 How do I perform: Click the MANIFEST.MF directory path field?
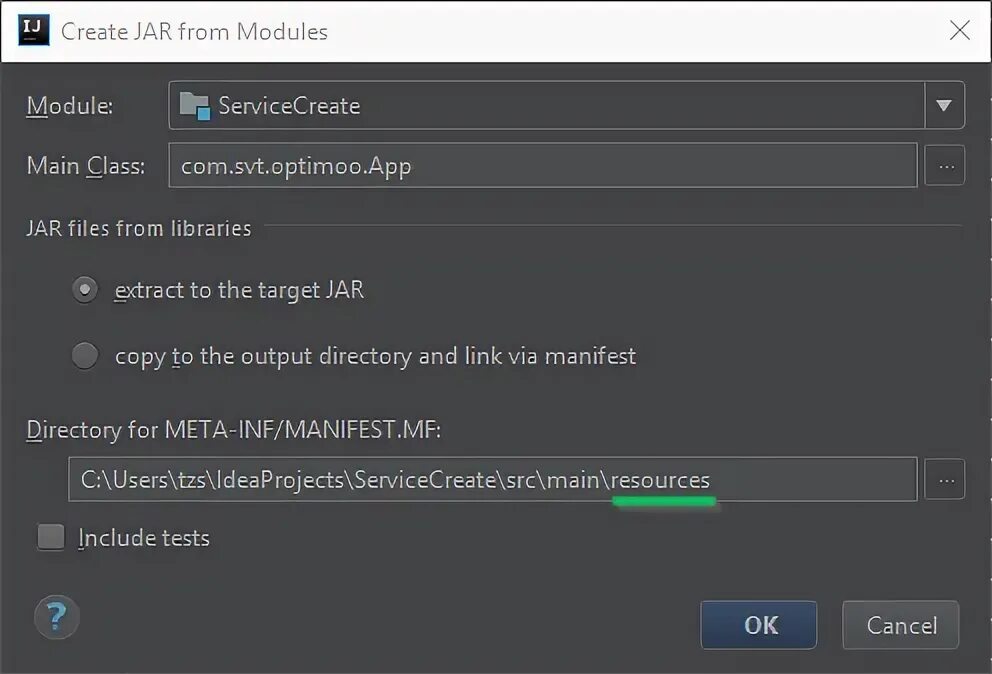pos(492,480)
